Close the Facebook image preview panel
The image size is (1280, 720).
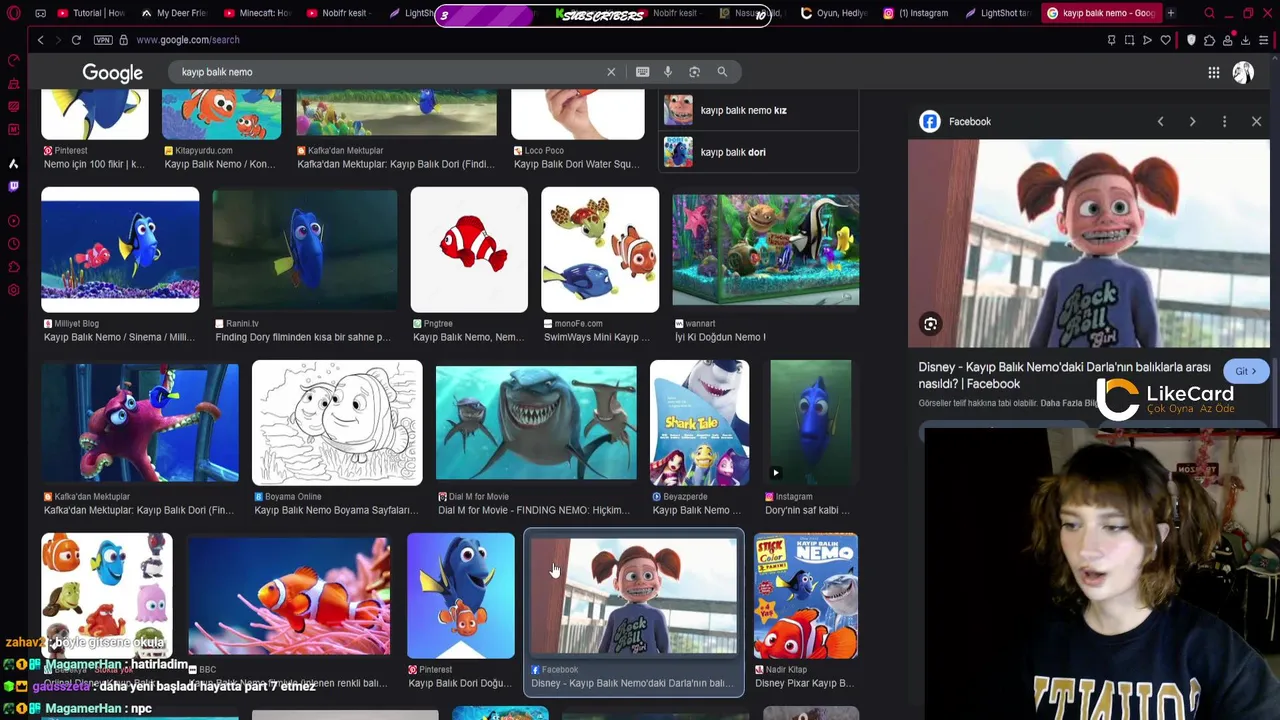1256,122
